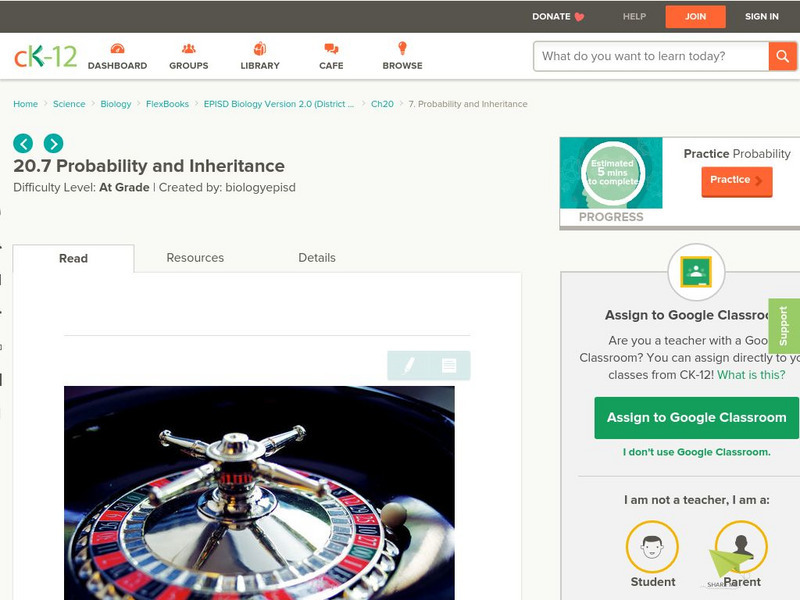Screen dimensions: 800x600
Task: Choose the Parent silhouette icon
Action: point(741,546)
